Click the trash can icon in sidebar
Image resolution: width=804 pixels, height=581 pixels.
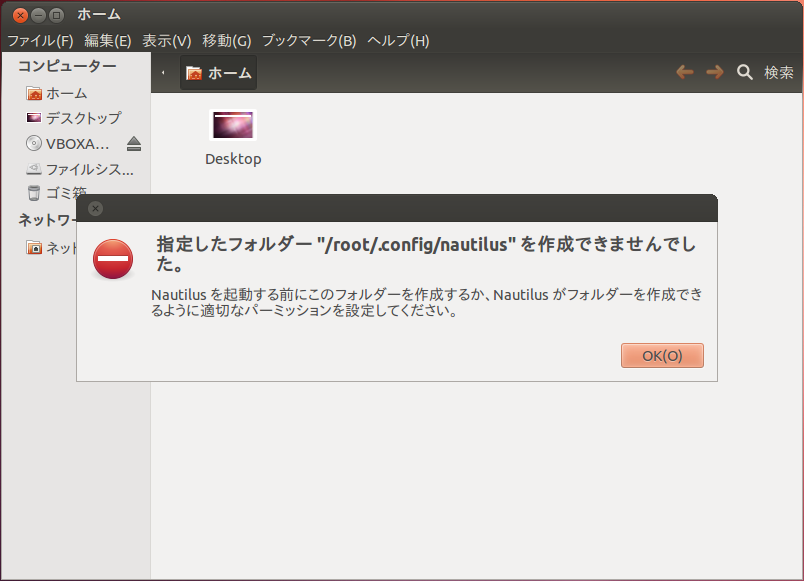(34, 193)
